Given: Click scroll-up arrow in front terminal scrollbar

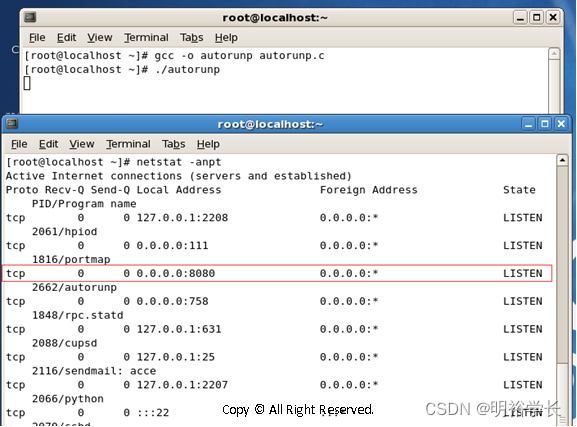Looking at the screenshot, I should point(562,160).
